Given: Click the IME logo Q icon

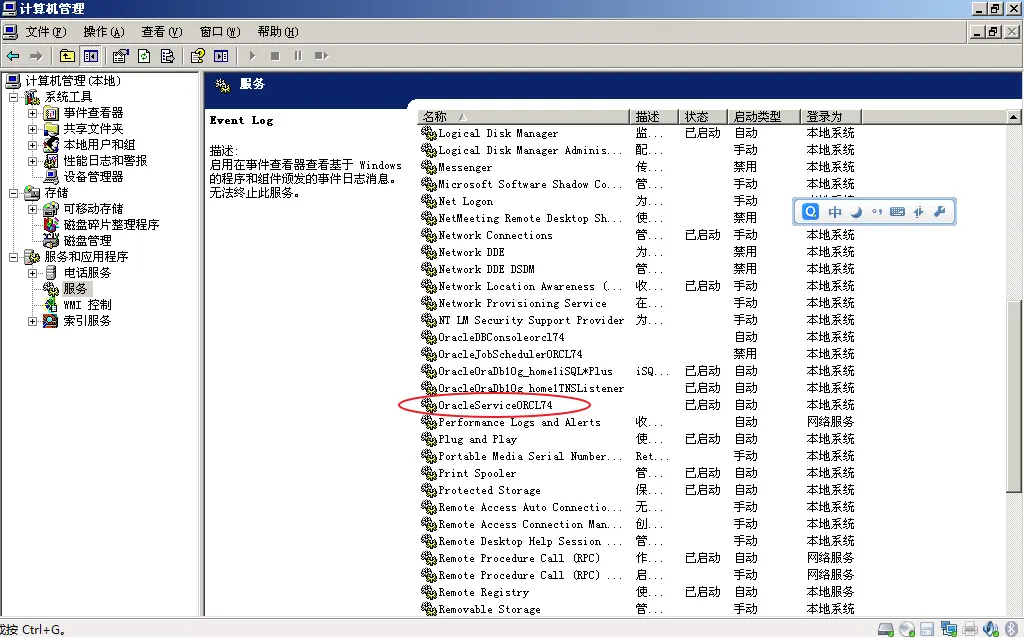Looking at the screenshot, I should [x=810, y=212].
